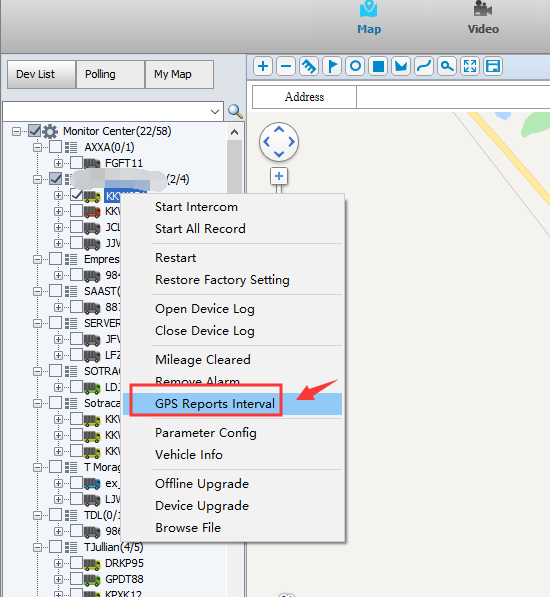
Task: Collapse the TJullian(4/5) group node
Action: [x=37, y=548]
